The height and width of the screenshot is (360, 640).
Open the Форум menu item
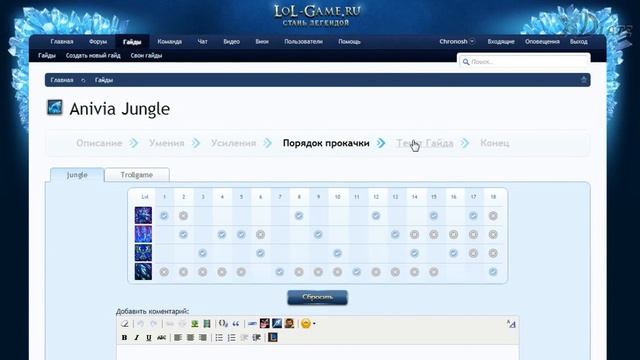[98, 41]
